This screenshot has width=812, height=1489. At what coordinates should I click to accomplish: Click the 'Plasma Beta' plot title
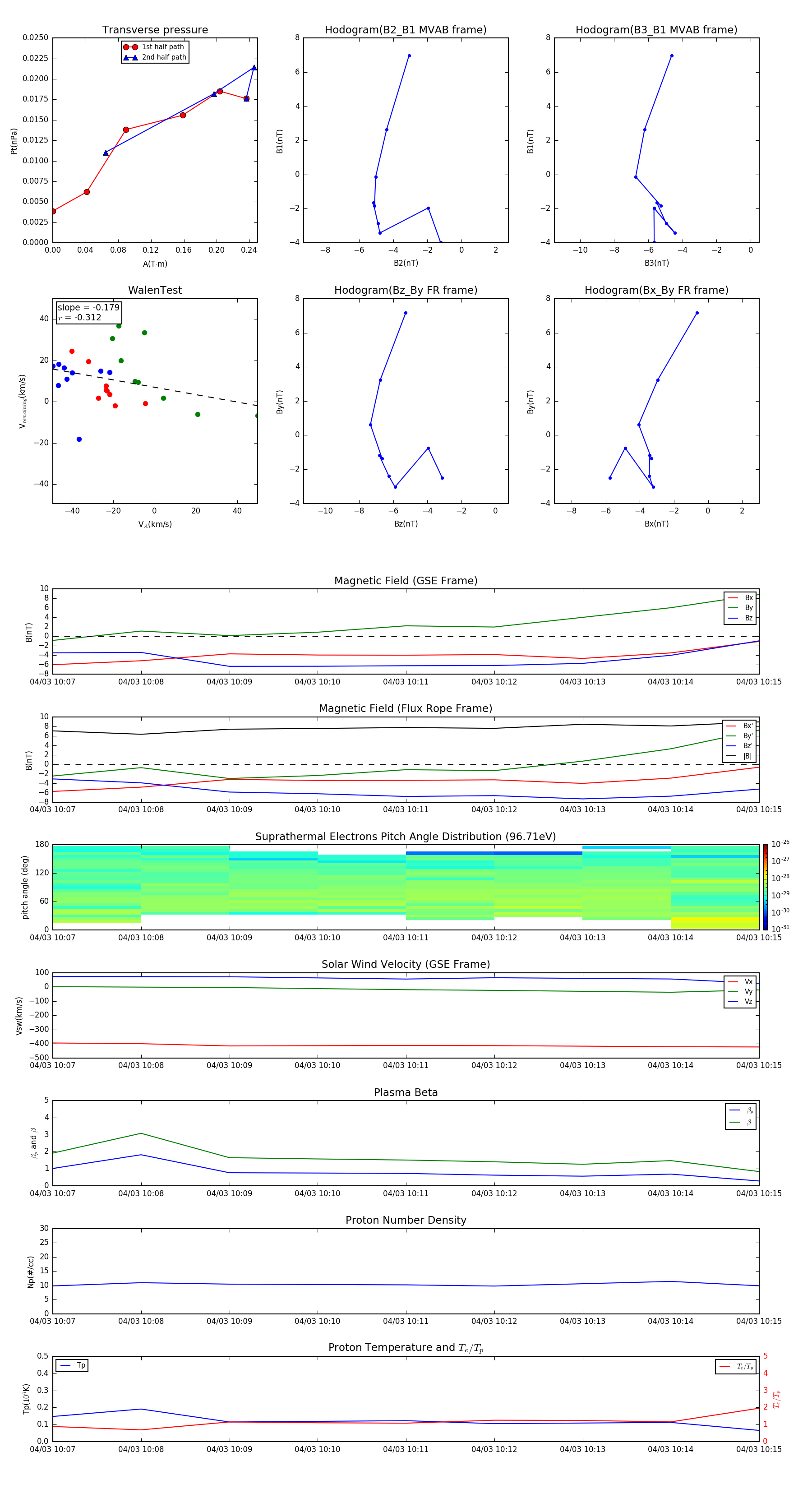pos(406,1093)
